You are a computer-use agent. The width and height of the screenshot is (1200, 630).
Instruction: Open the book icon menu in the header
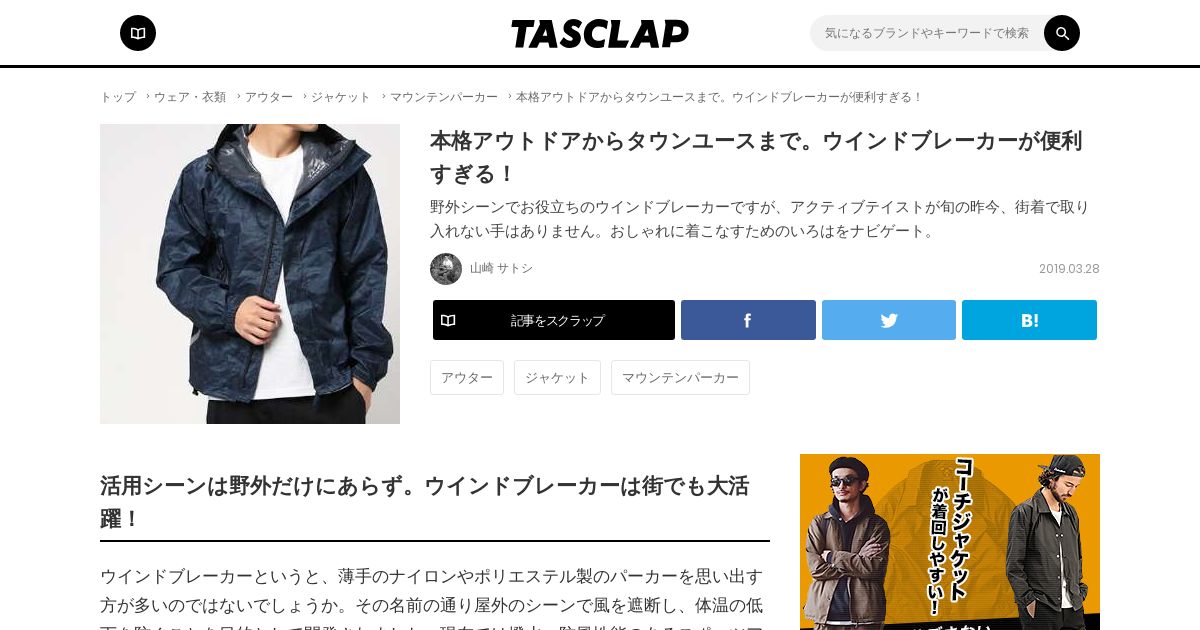click(138, 33)
